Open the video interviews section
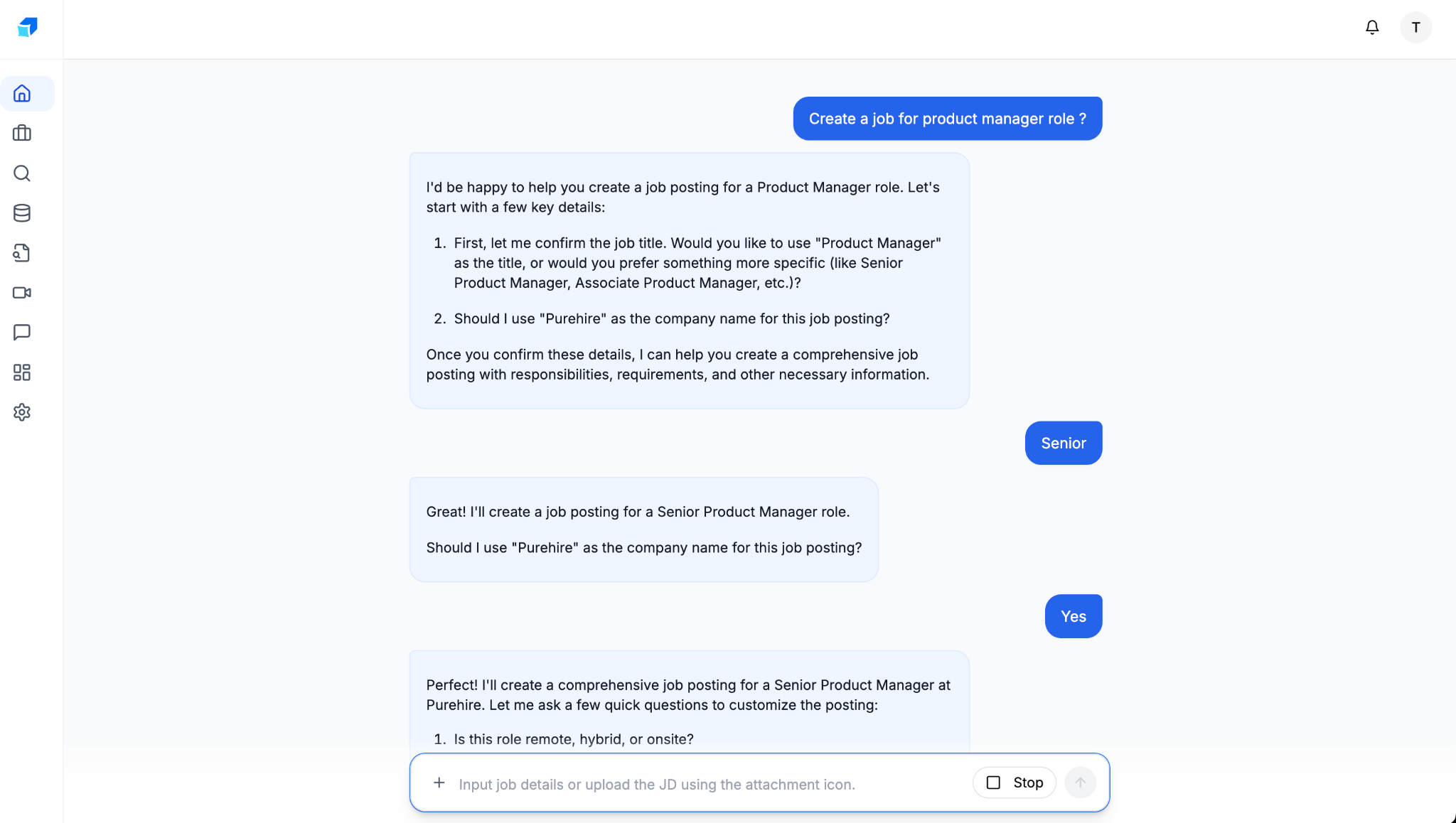The image size is (1456, 823). tap(22, 292)
